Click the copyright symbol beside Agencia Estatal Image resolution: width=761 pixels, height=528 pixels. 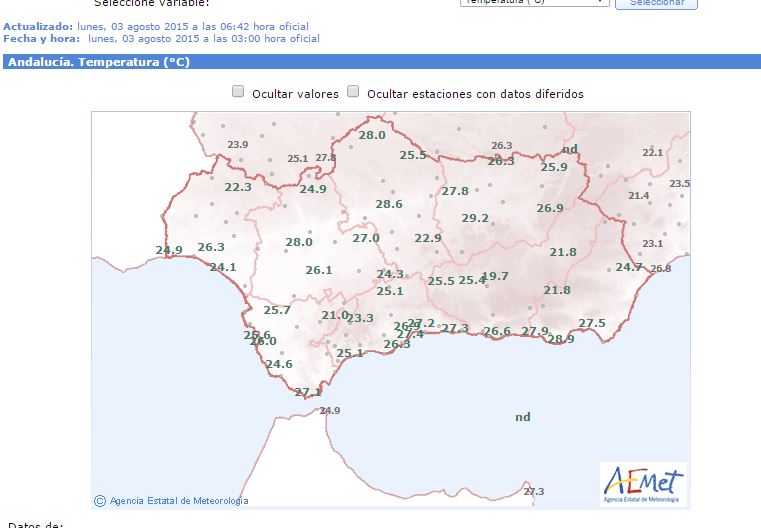(100, 501)
